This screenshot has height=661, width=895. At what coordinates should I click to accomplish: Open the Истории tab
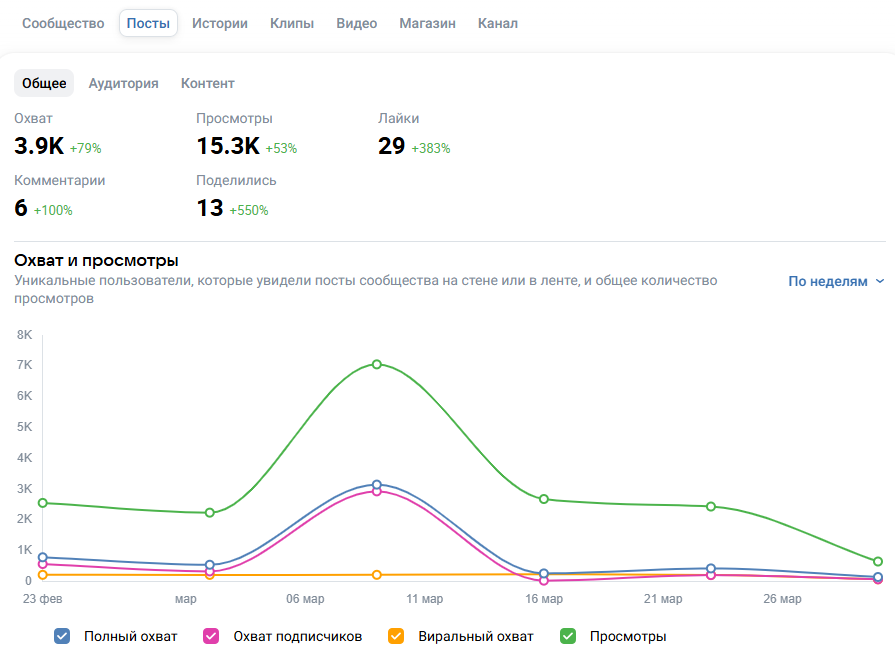coord(220,23)
